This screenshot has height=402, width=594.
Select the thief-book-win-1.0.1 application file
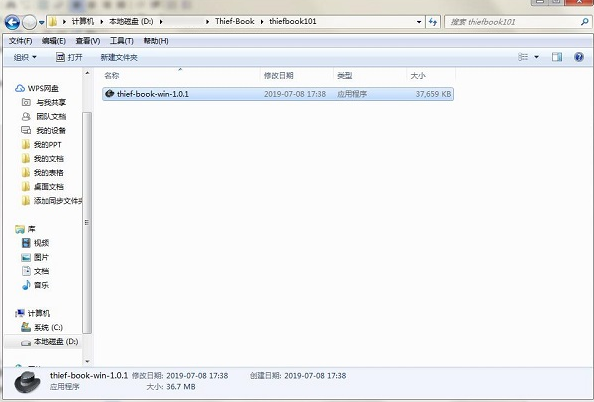[x=278, y=94]
